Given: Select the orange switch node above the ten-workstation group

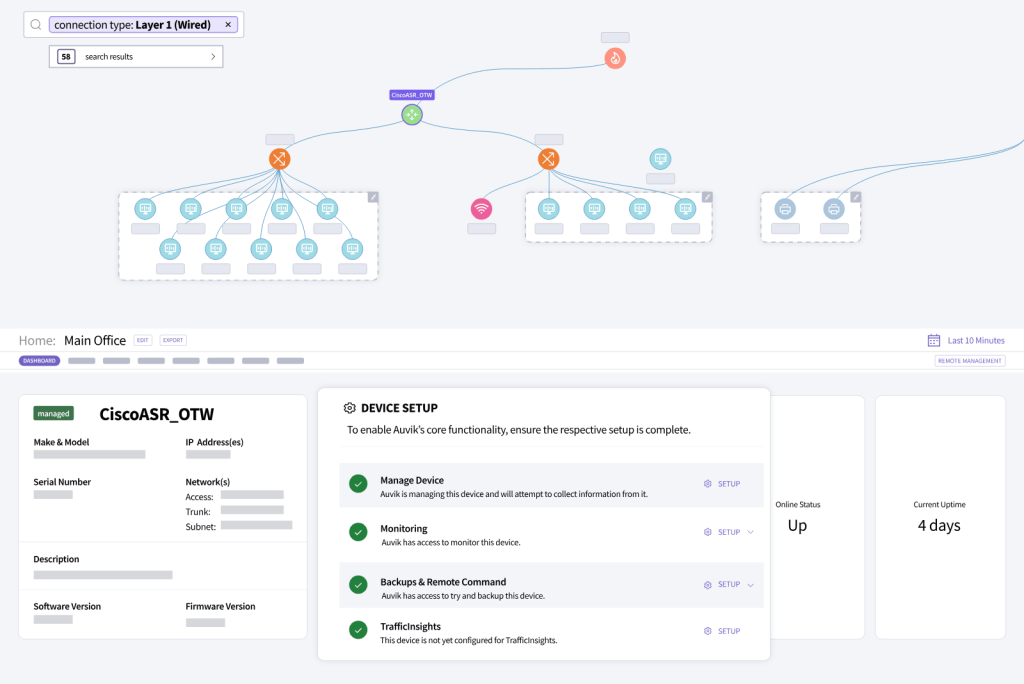Looking at the screenshot, I should pyautogui.click(x=280, y=159).
